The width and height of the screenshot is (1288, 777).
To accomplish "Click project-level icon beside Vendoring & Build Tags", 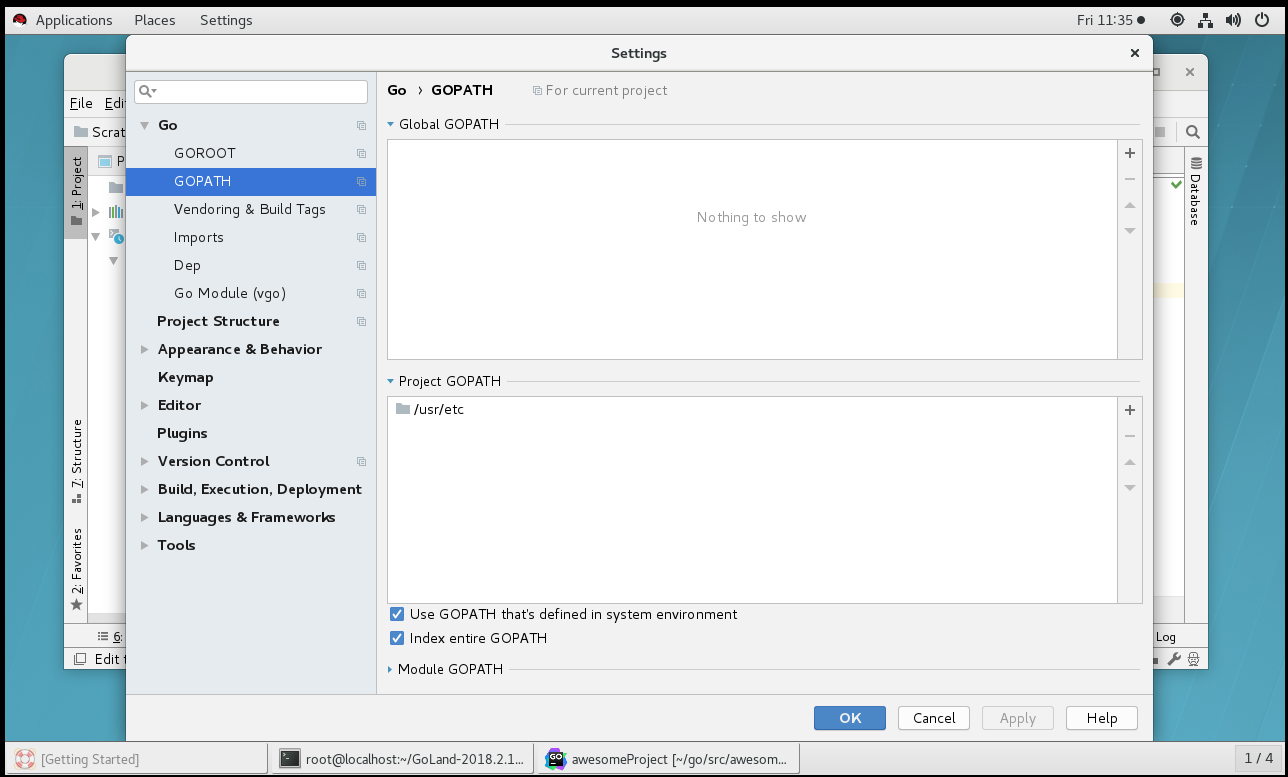I will point(361,209).
